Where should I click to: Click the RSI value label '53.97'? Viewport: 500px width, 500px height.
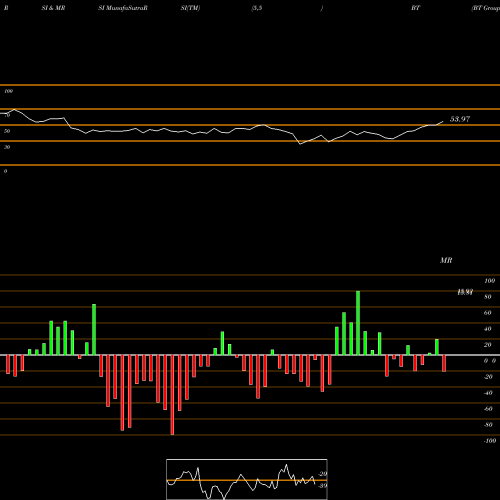[x=460, y=119]
